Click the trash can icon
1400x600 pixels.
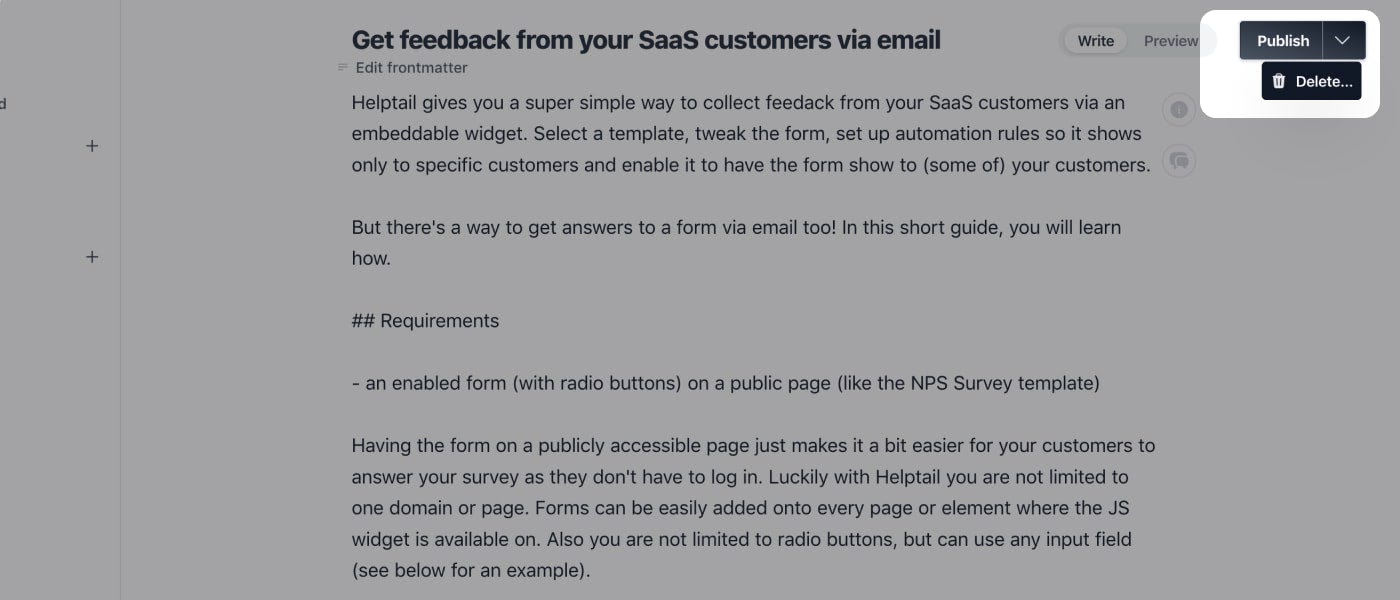tap(1278, 82)
